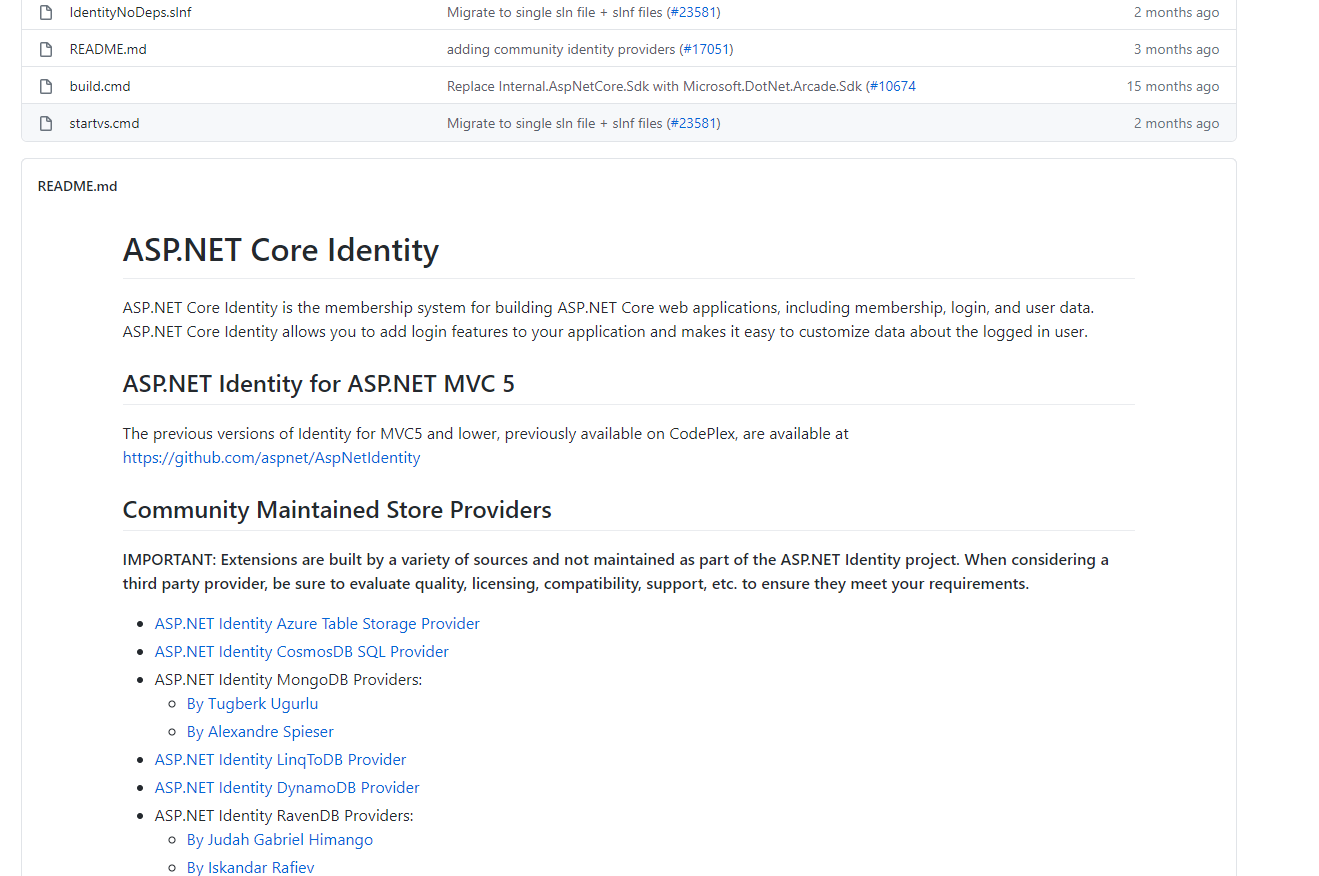The width and height of the screenshot is (1319, 876).
Task: Click the README.md header above the readme content
Action: coord(77,186)
